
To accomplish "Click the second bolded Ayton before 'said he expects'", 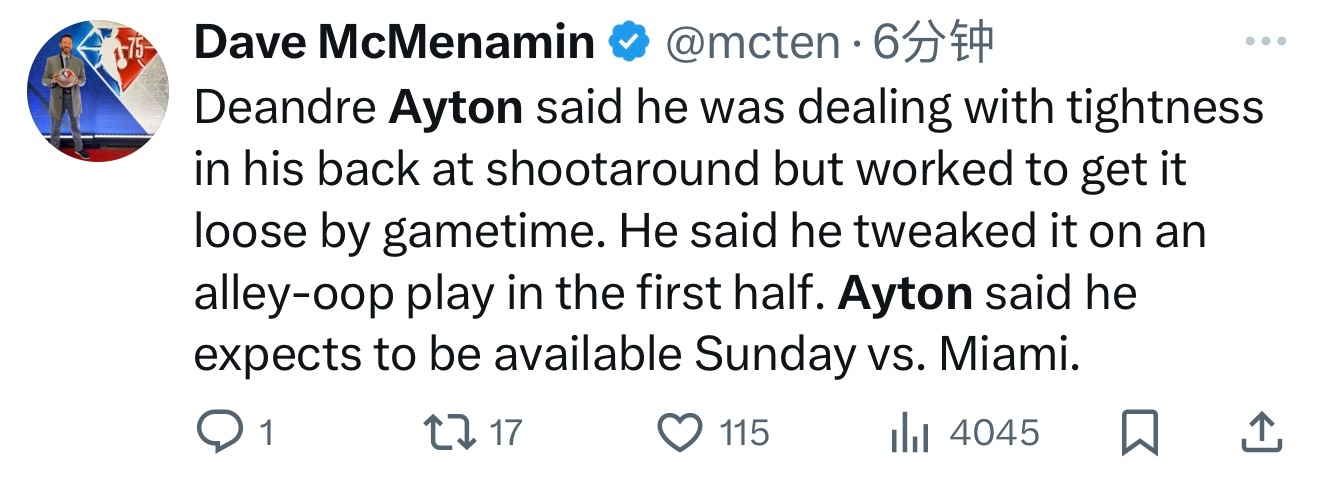I will coord(905,294).
